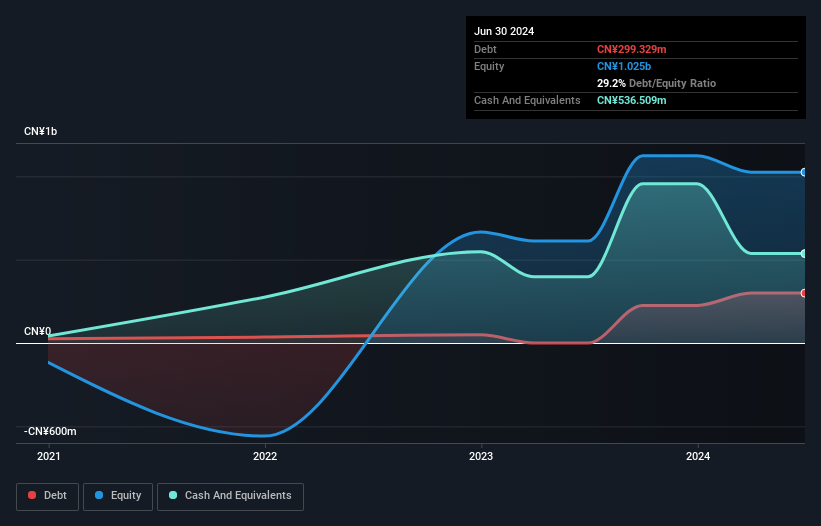Click the 29.2% Debt/Equity Ratio text

click(656, 83)
